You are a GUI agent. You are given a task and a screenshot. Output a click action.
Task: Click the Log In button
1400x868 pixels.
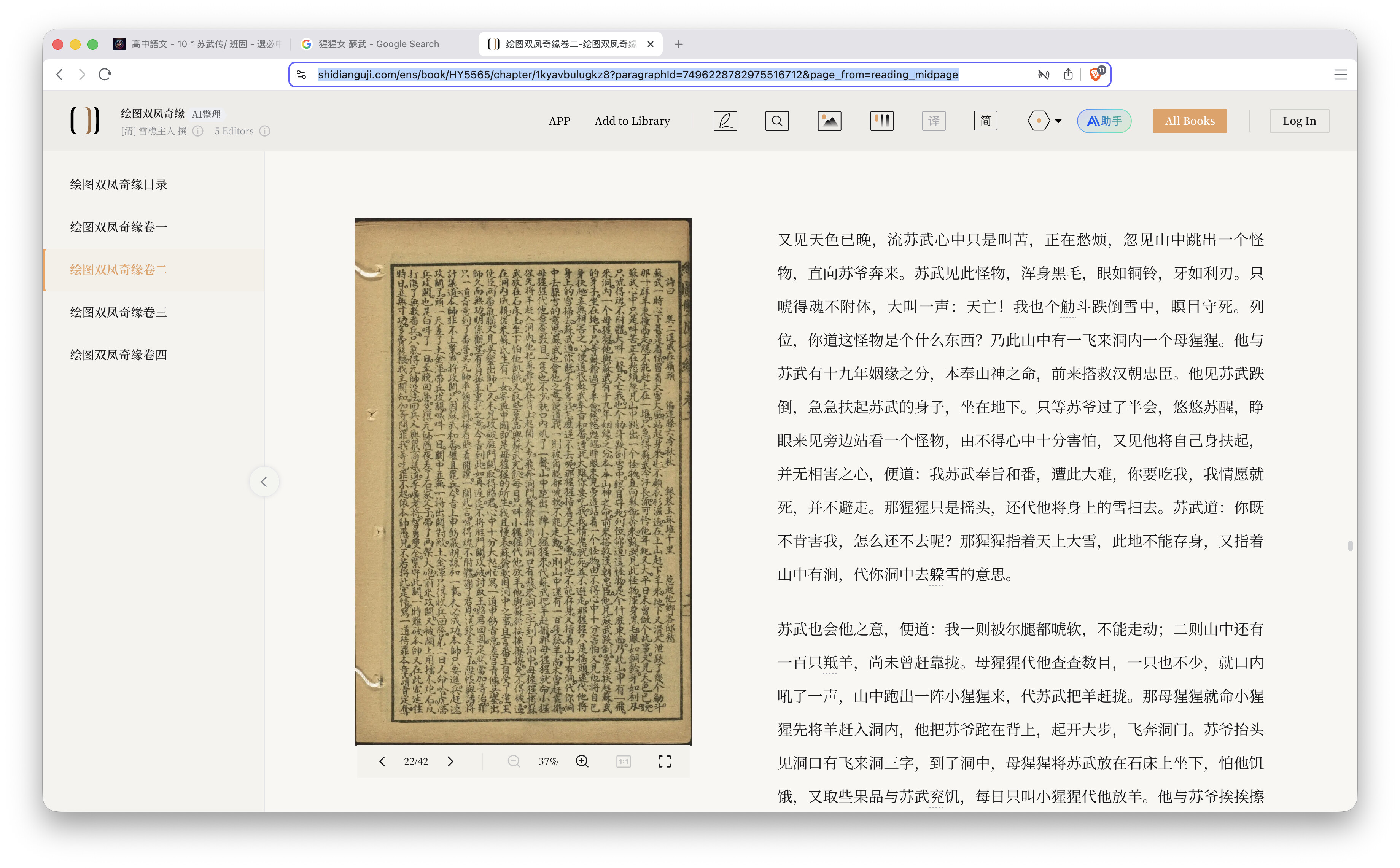click(x=1299, y=121)
